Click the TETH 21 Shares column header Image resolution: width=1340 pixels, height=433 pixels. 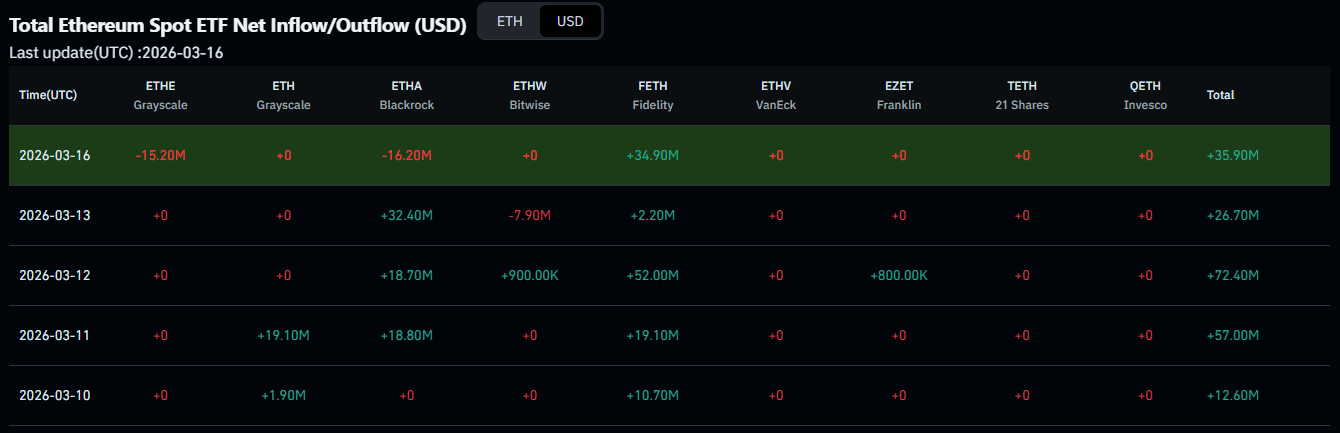click(x=1022, y=95)
